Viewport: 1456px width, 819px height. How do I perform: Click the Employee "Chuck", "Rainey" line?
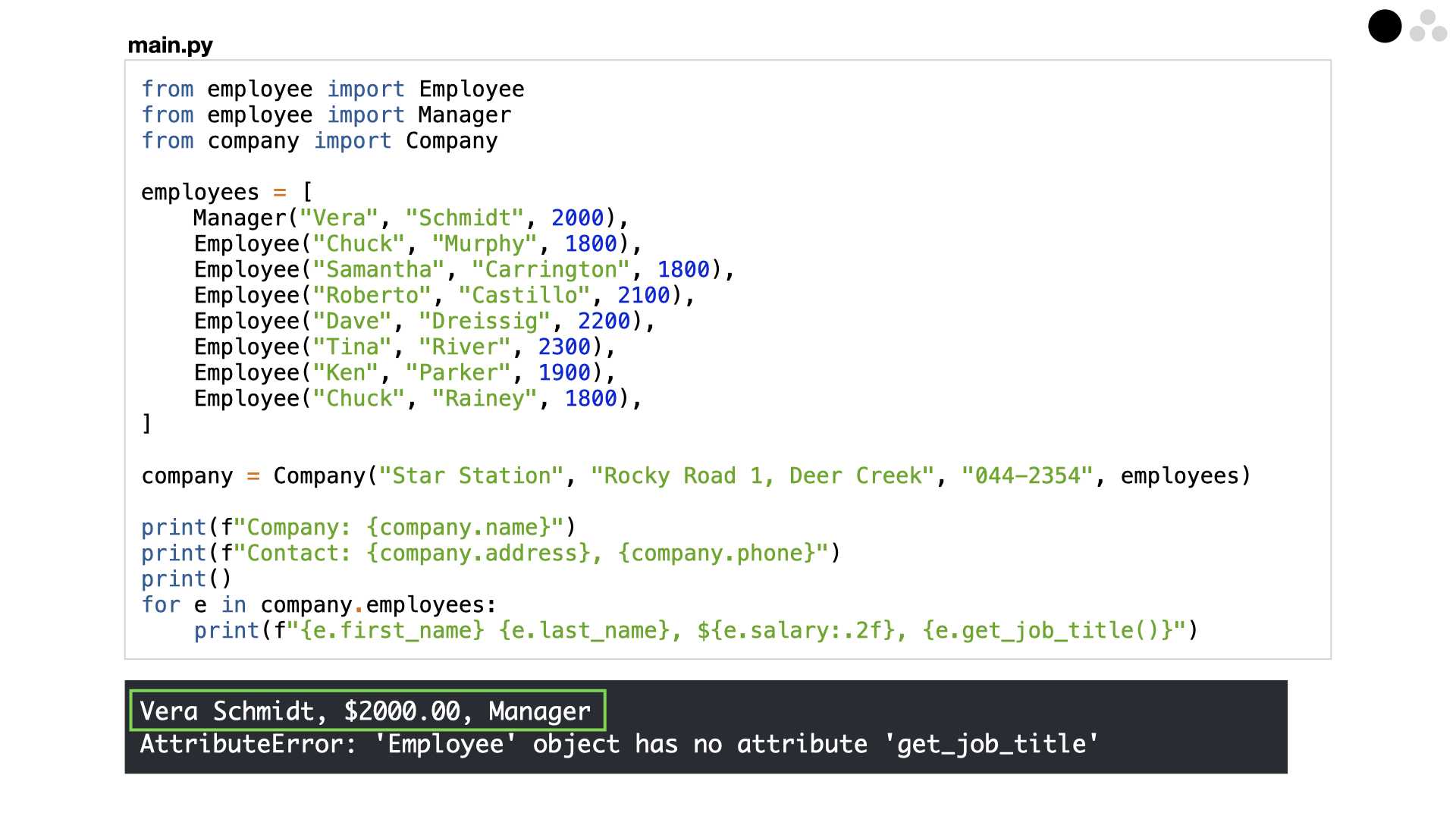[418, 399]
